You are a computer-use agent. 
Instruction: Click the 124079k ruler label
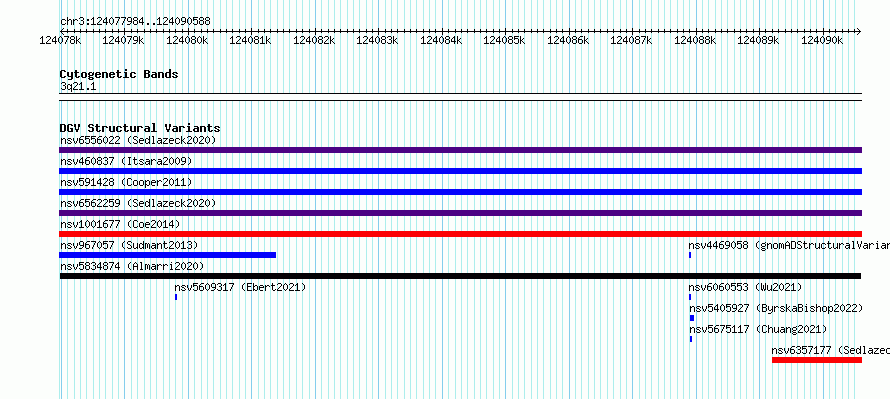pos(123,40)
